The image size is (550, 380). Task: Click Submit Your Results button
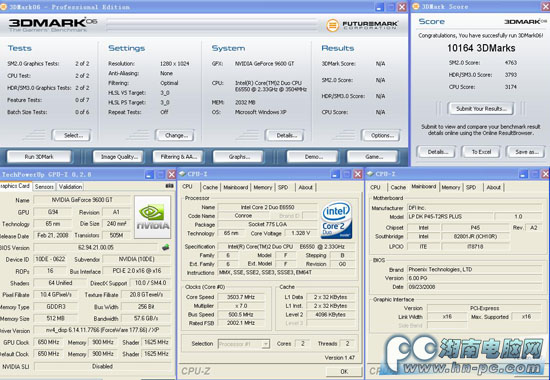point(481,109)
